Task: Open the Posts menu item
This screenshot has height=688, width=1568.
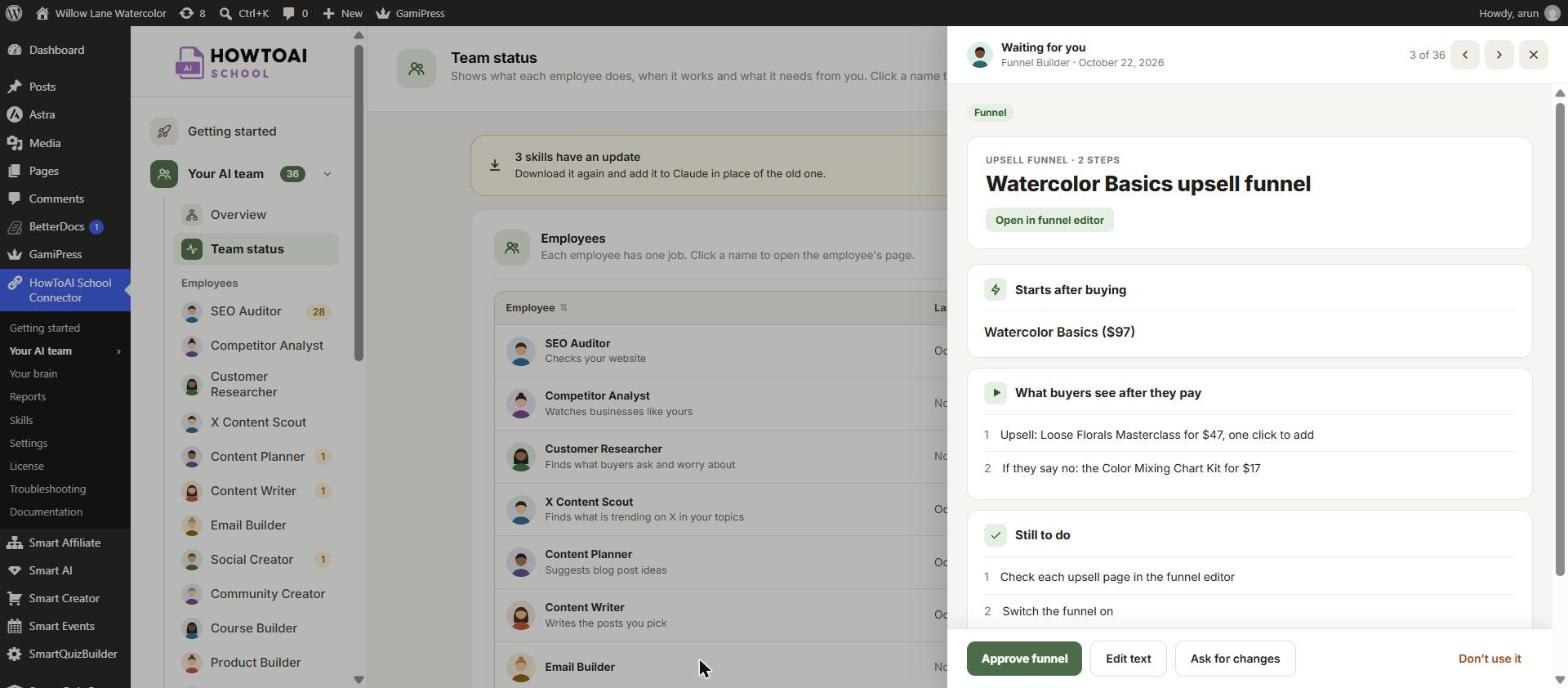Action: pos(42,87)
